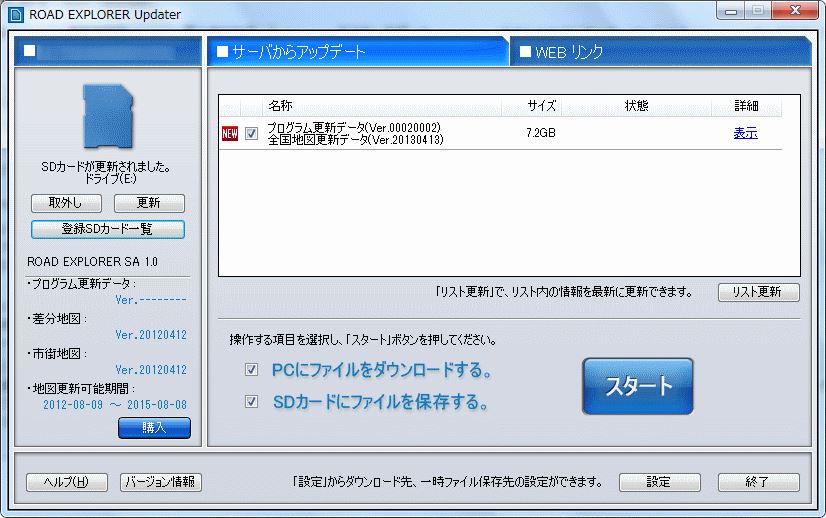Click the blue SD card icon
The height and width of the screenshot is (518, 826).
108,116
